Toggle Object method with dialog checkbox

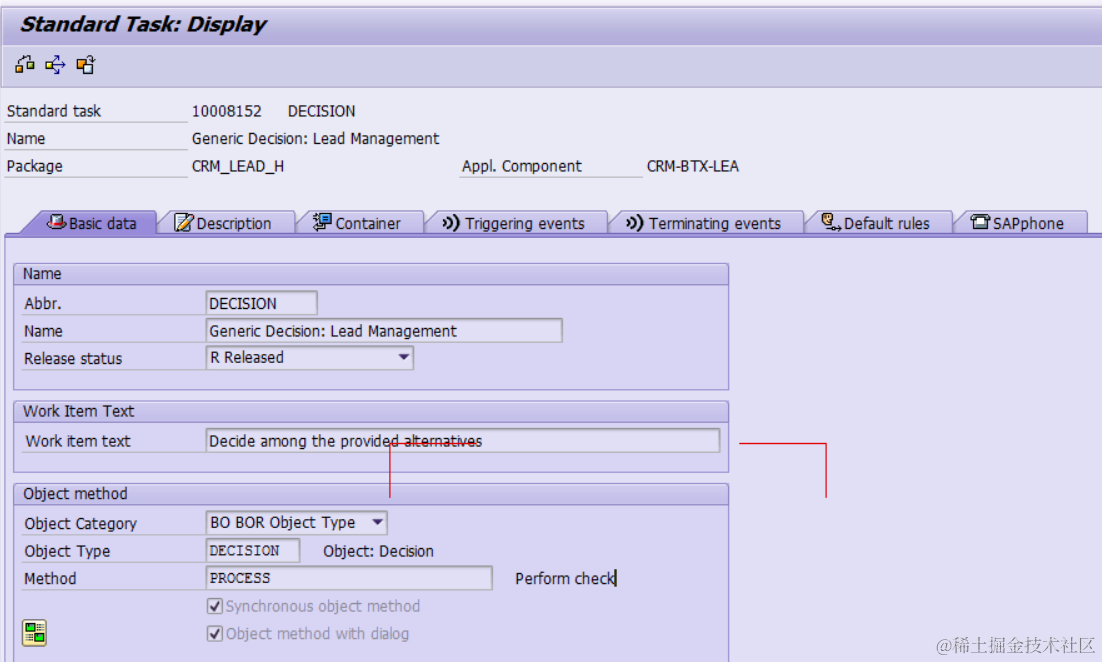pyautogui.click(x=215, y=633)
